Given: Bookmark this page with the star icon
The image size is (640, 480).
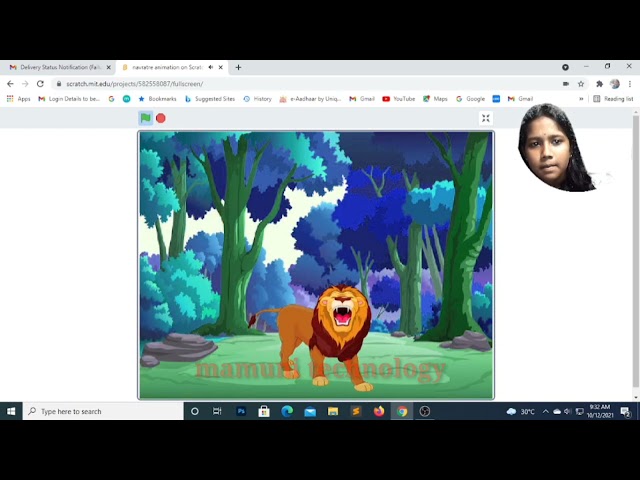Looking at the screenshot, I should click(581, 84).
